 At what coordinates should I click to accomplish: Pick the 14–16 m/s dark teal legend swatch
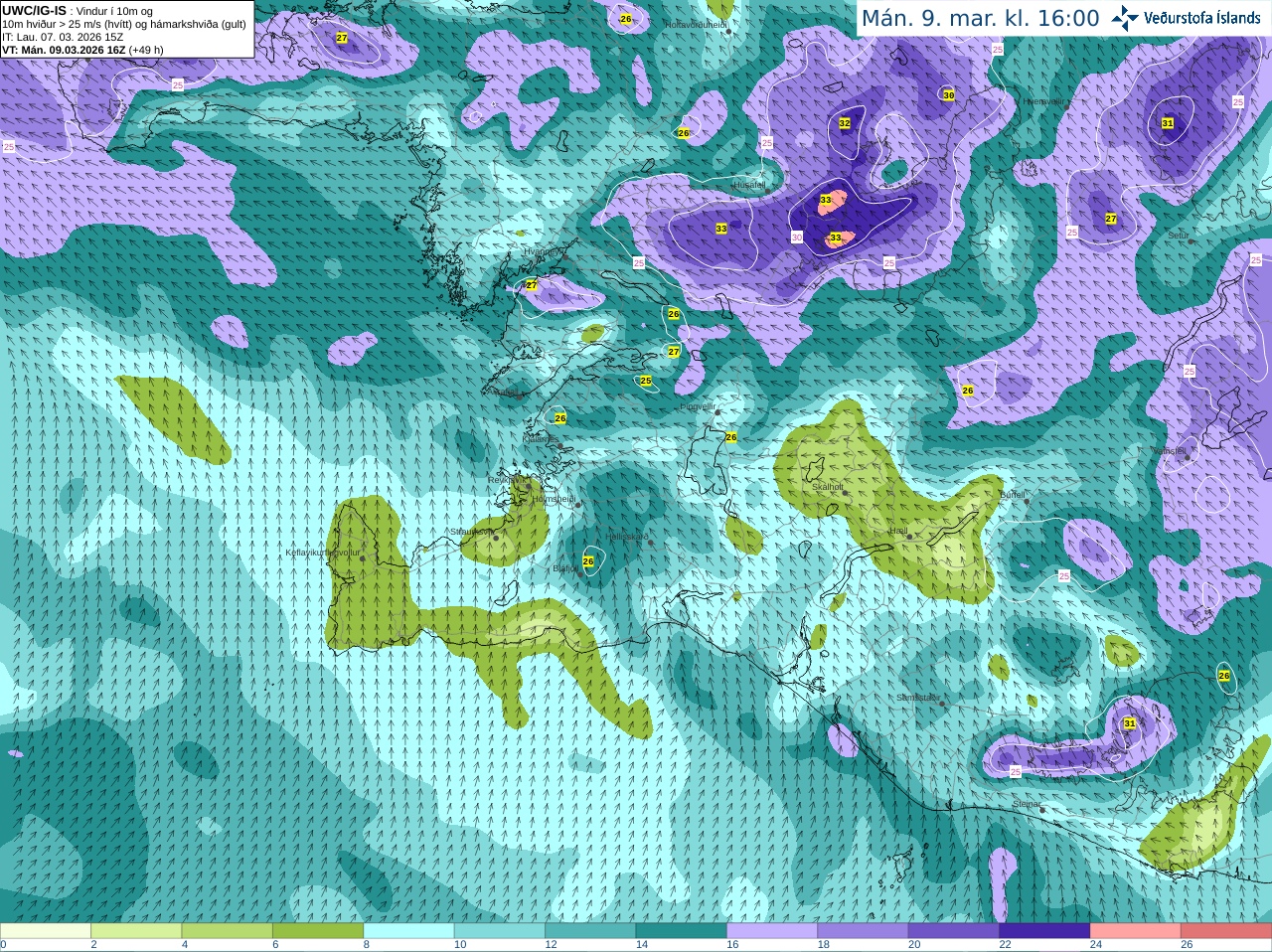[x=681, y=931]
